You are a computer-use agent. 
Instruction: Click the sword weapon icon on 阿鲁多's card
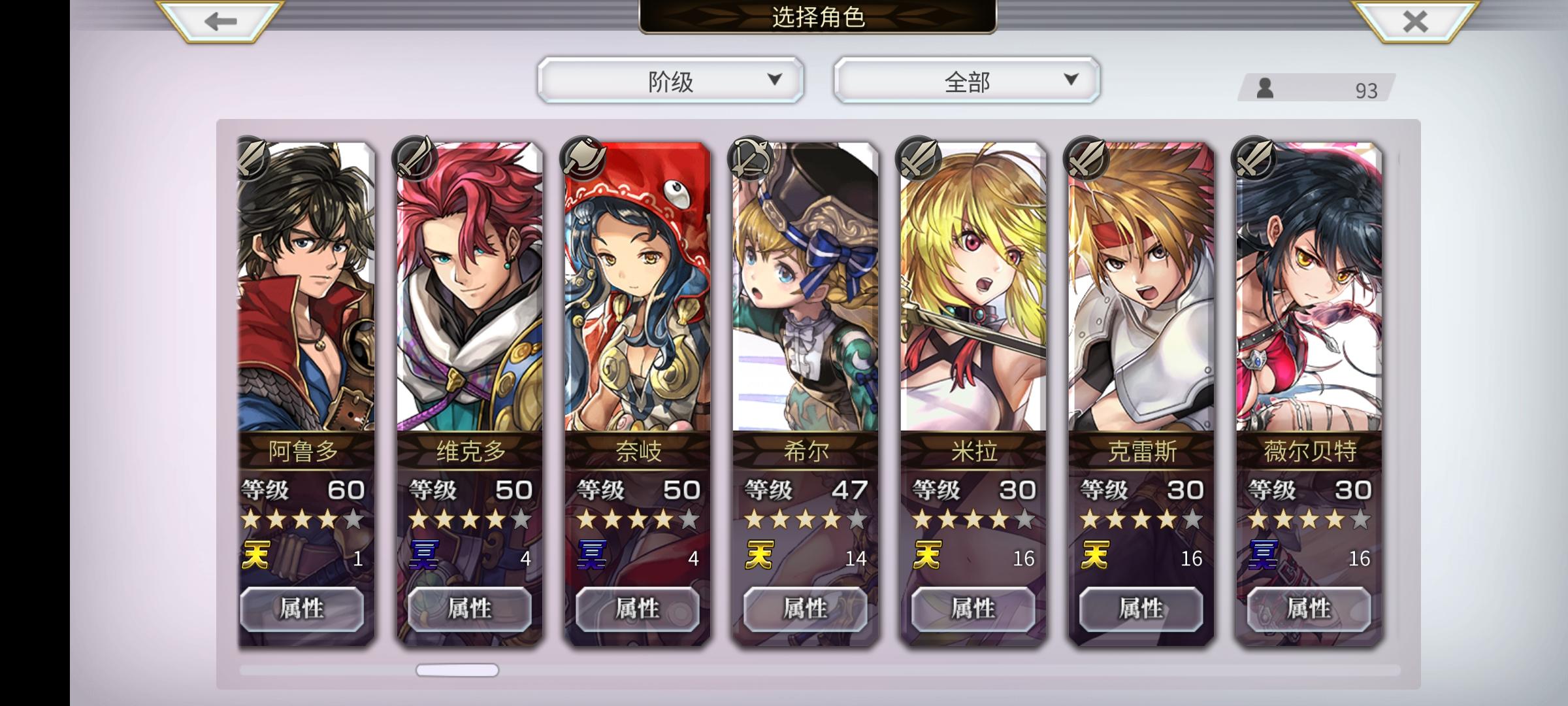252,158
